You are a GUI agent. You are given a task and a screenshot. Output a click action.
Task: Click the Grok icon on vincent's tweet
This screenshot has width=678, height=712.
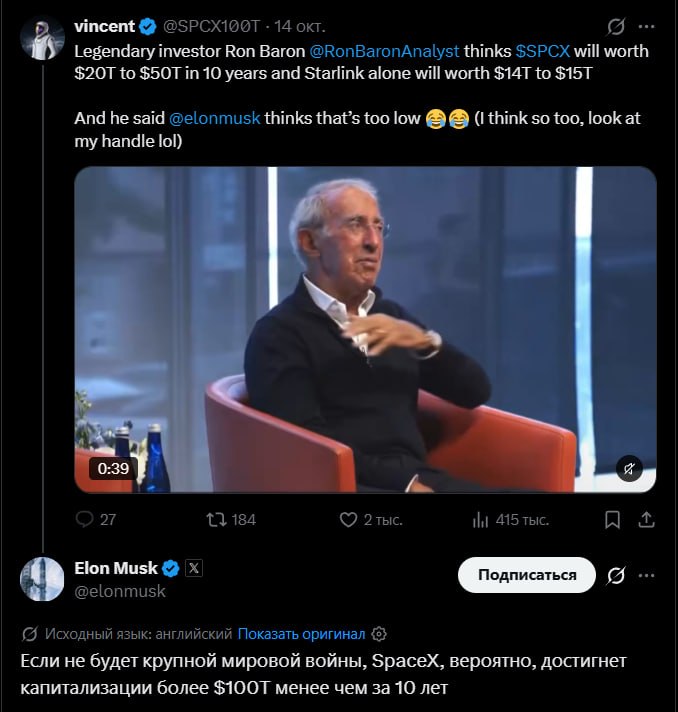pyautogui.click(x=616, y=26)
